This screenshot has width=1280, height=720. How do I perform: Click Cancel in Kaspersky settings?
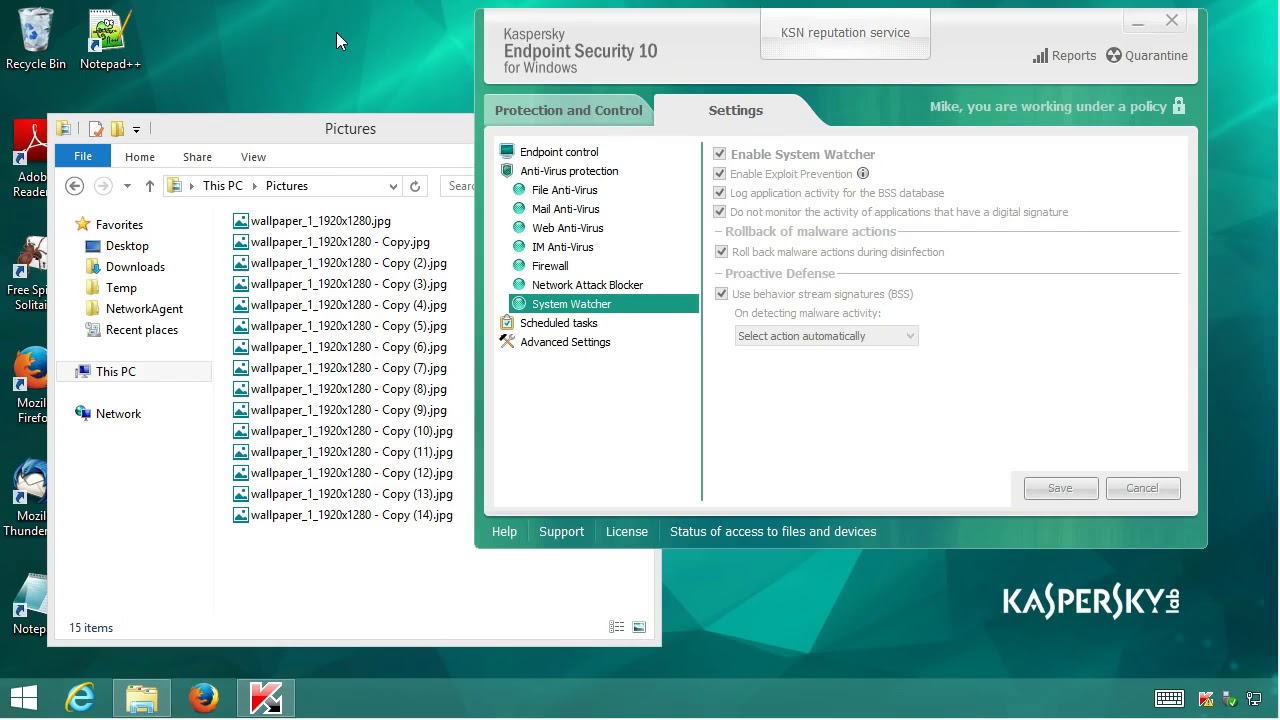coord(1142,488)
